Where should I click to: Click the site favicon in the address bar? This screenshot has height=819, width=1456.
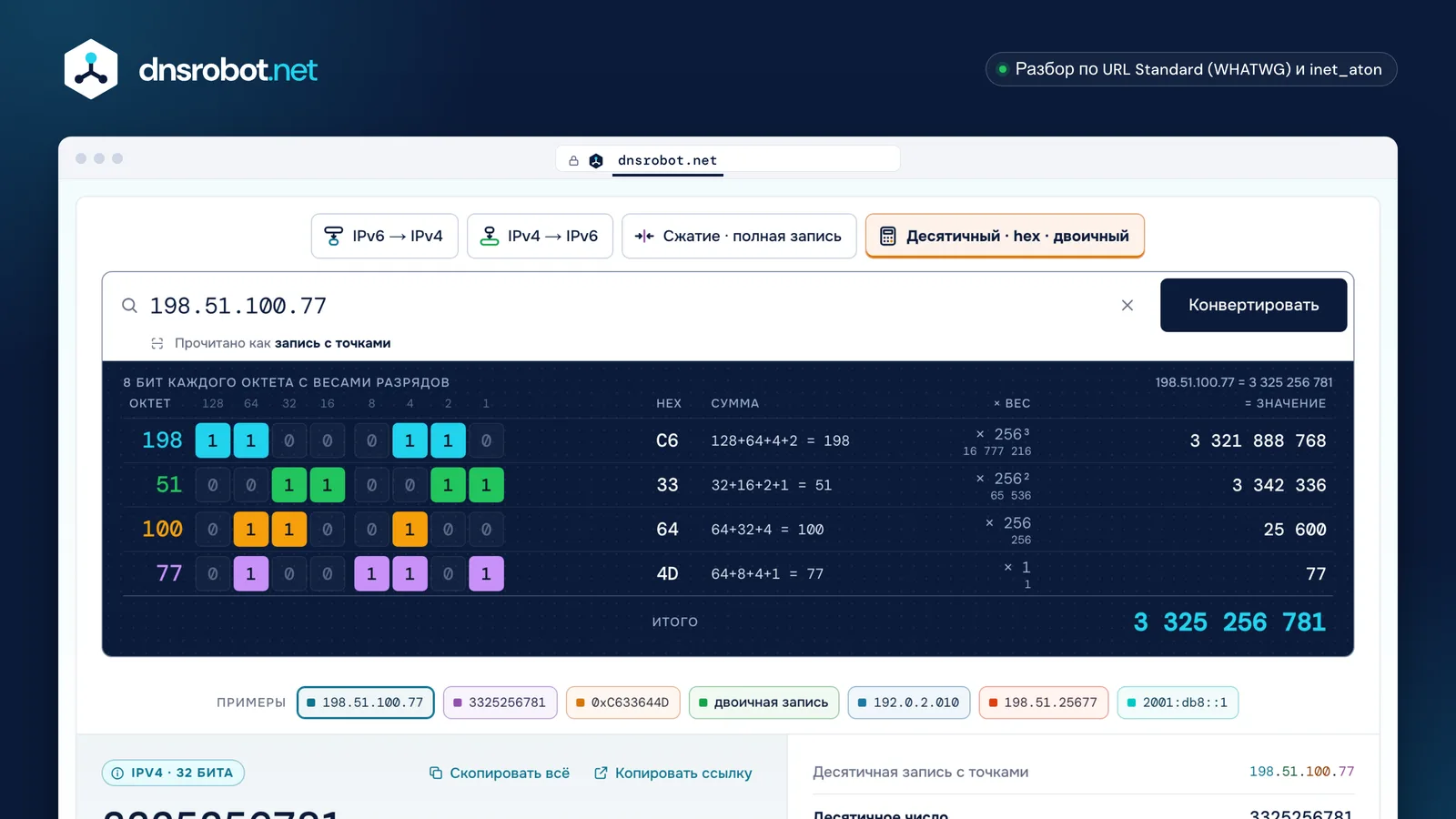[x=596, y=161]
